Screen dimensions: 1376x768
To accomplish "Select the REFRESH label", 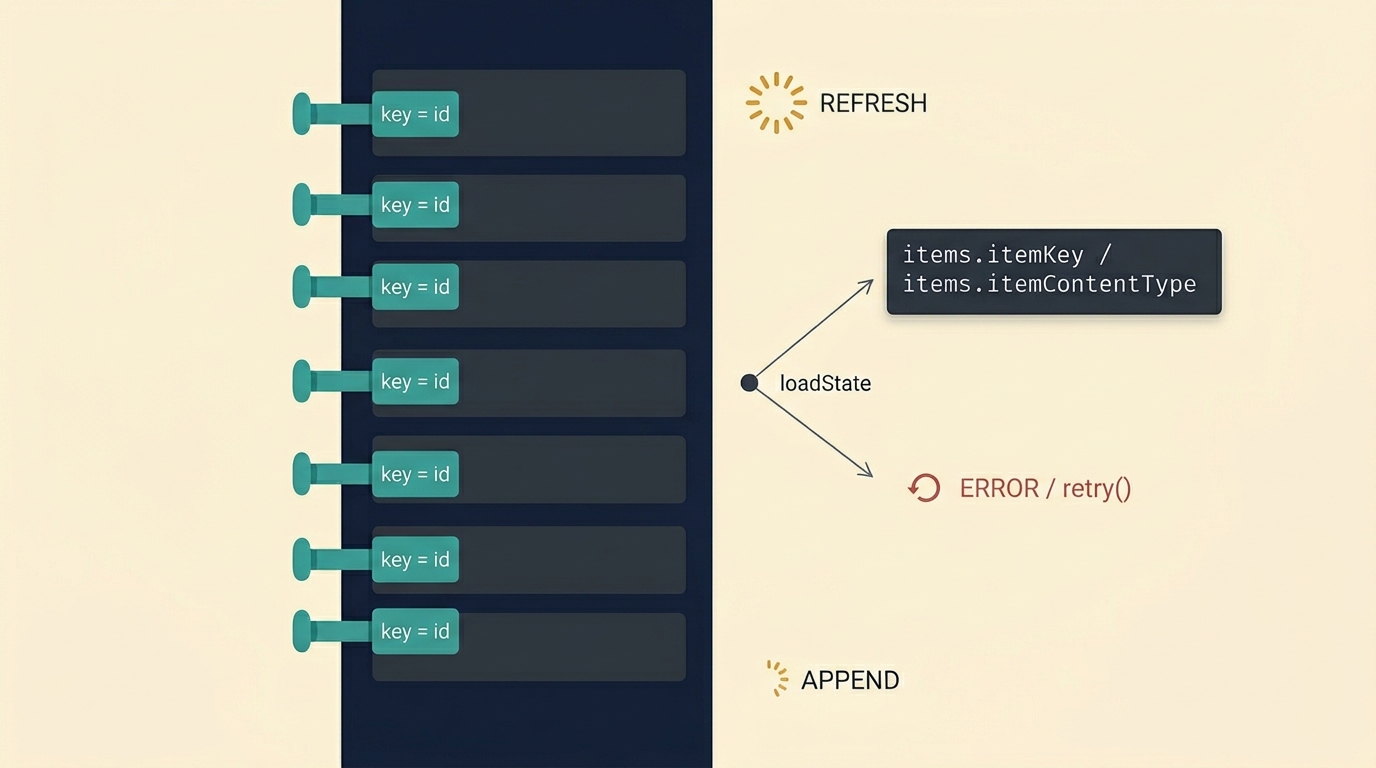I will point(873,103).
